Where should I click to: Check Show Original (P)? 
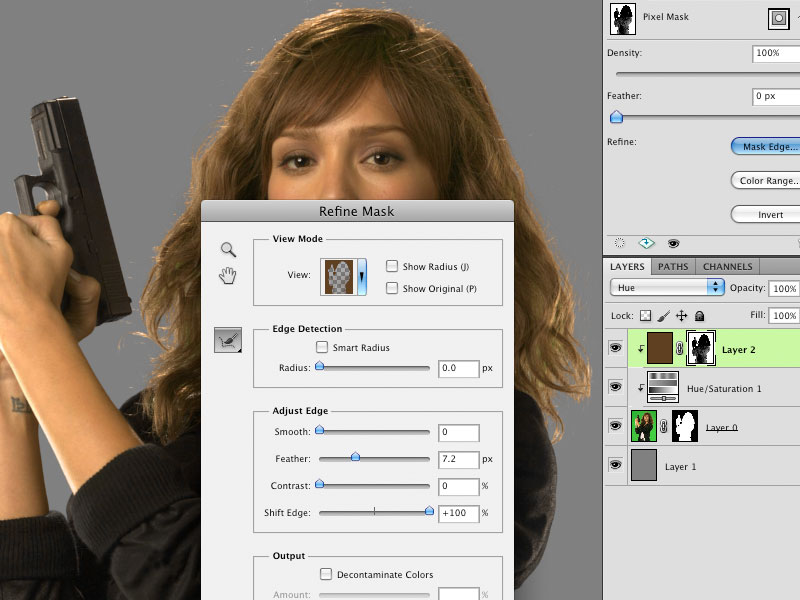tap(392, 288)
